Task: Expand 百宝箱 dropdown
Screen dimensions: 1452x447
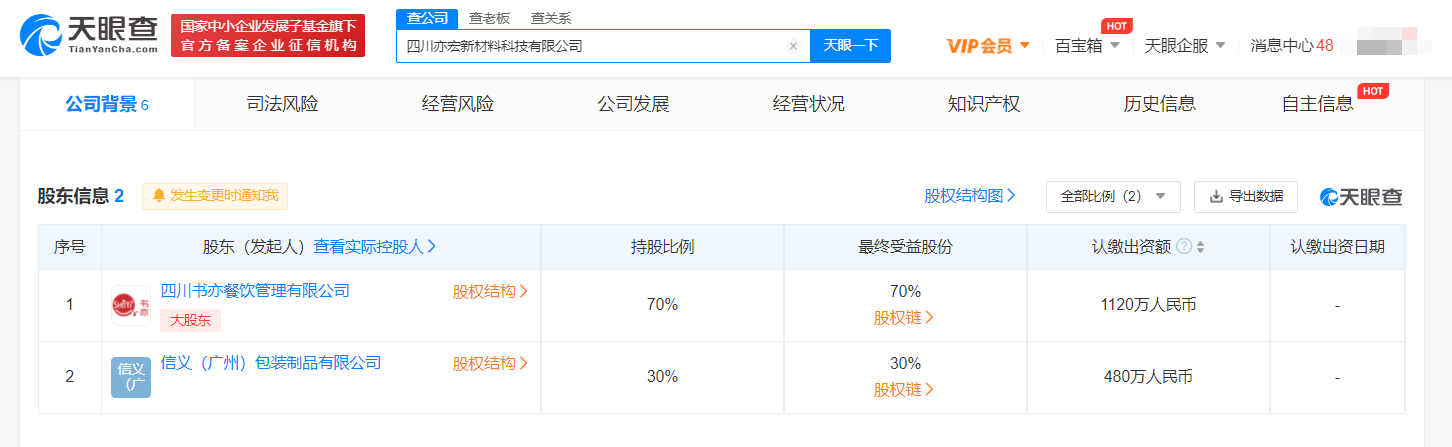Action: pos(1088,45)
